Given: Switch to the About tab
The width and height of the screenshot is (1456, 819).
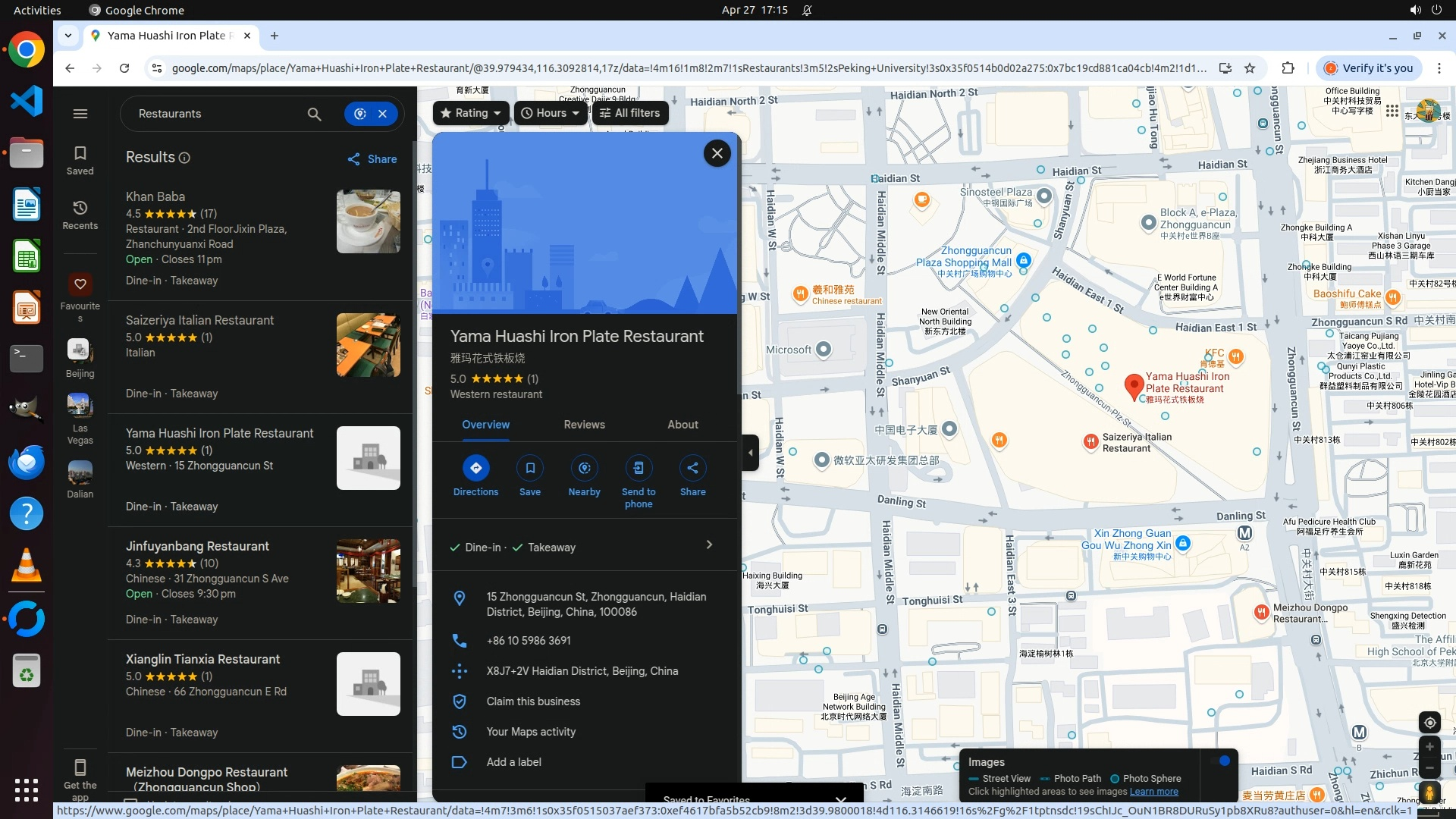Looking at the screenshot, I should click(x=682, y=425).
